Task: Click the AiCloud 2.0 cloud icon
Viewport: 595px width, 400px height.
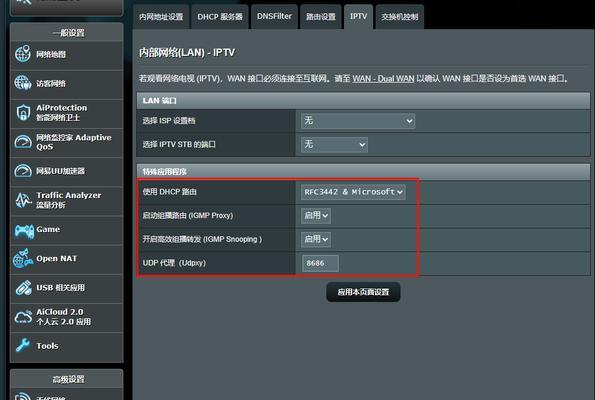Action: coord(23,317)
